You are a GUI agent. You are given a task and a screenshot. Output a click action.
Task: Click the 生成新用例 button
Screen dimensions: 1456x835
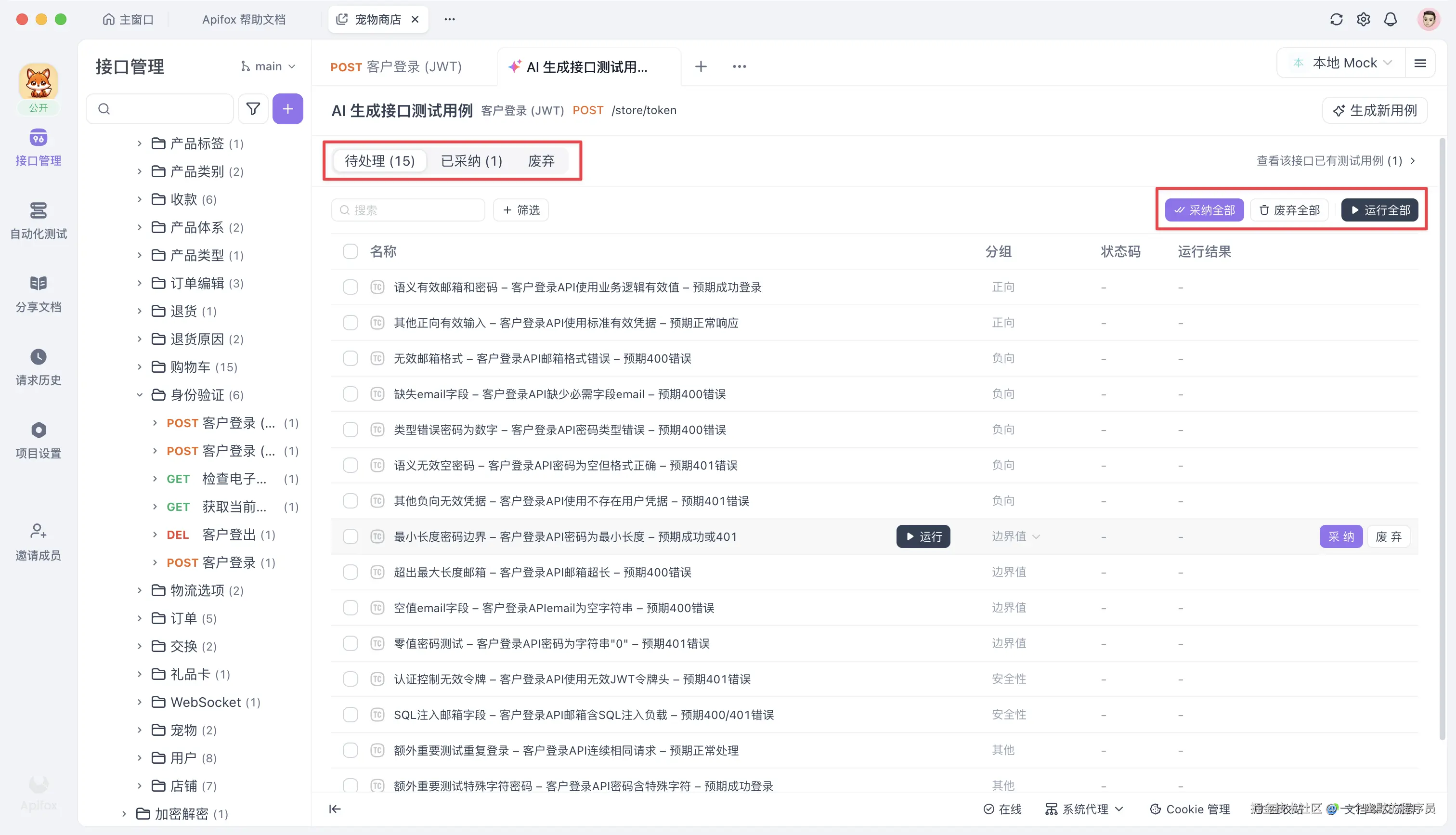point(1375,110)
